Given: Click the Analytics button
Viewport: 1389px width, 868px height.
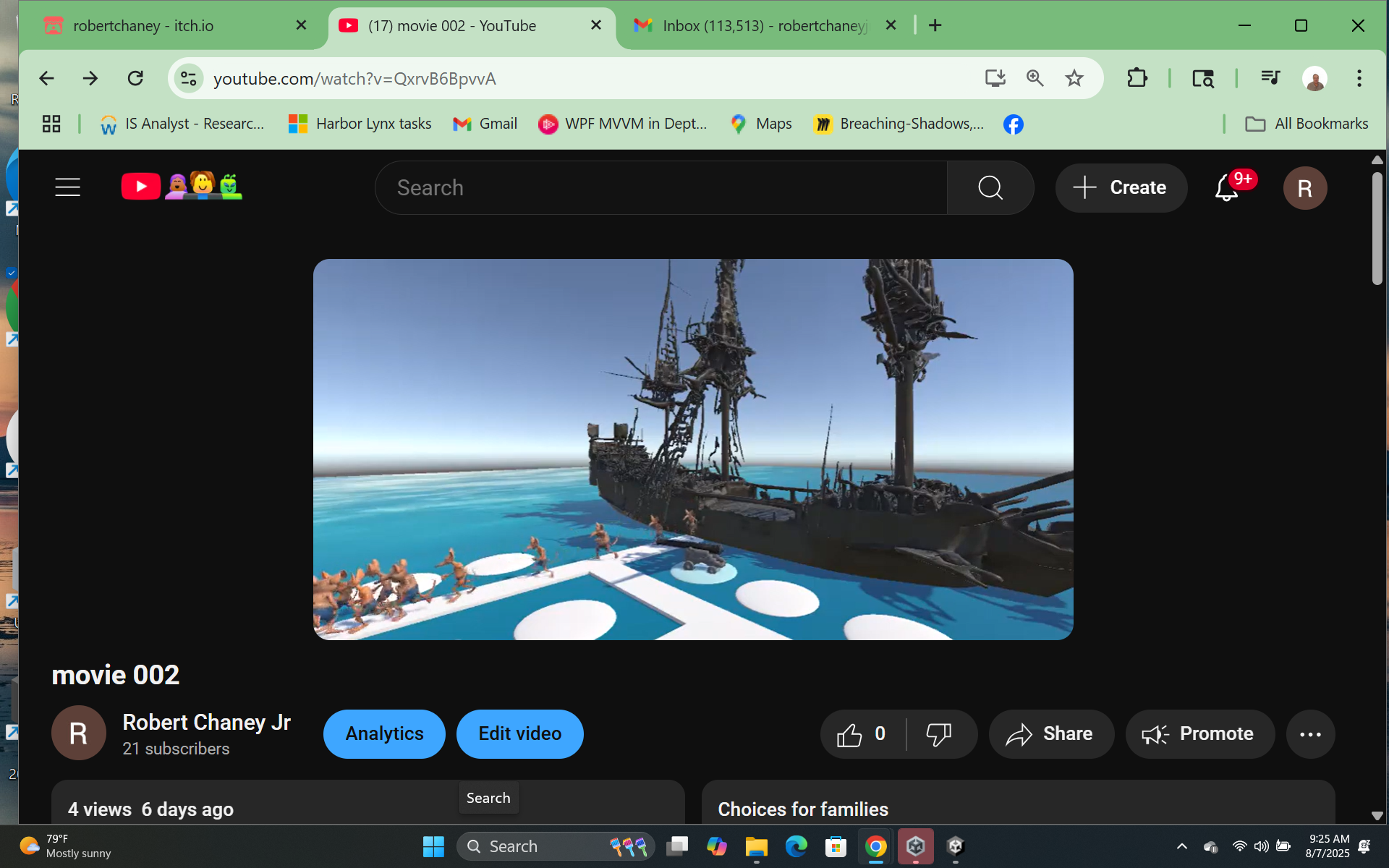Looking at the screenshot, I should (x=384, y=734).
